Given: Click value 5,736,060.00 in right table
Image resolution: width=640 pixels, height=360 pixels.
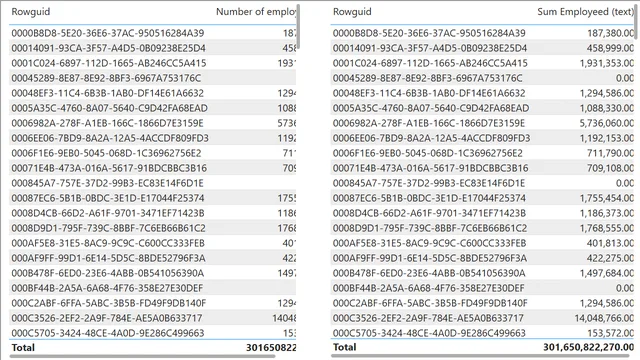Looking at the screenshot, I should point(607,123).
